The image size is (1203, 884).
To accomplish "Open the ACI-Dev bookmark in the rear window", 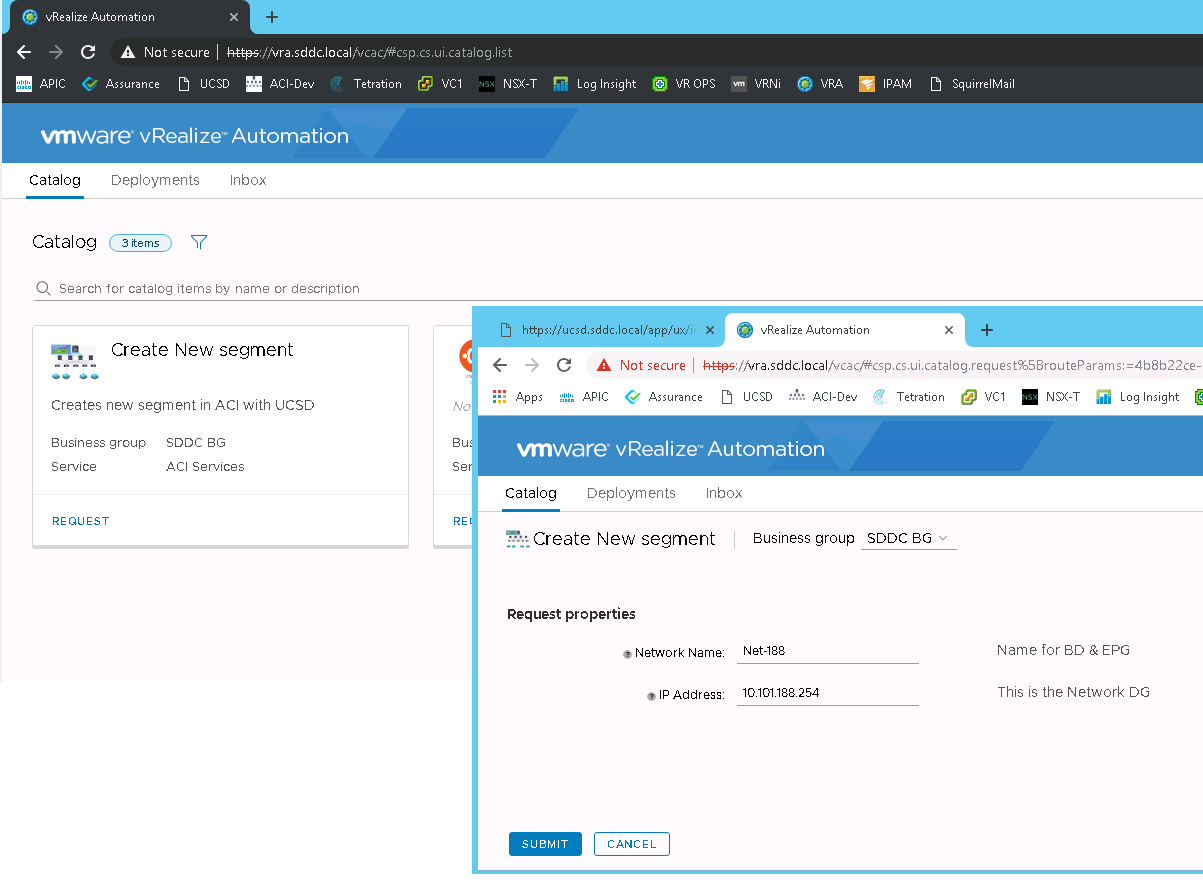I will tap(280, 84).
